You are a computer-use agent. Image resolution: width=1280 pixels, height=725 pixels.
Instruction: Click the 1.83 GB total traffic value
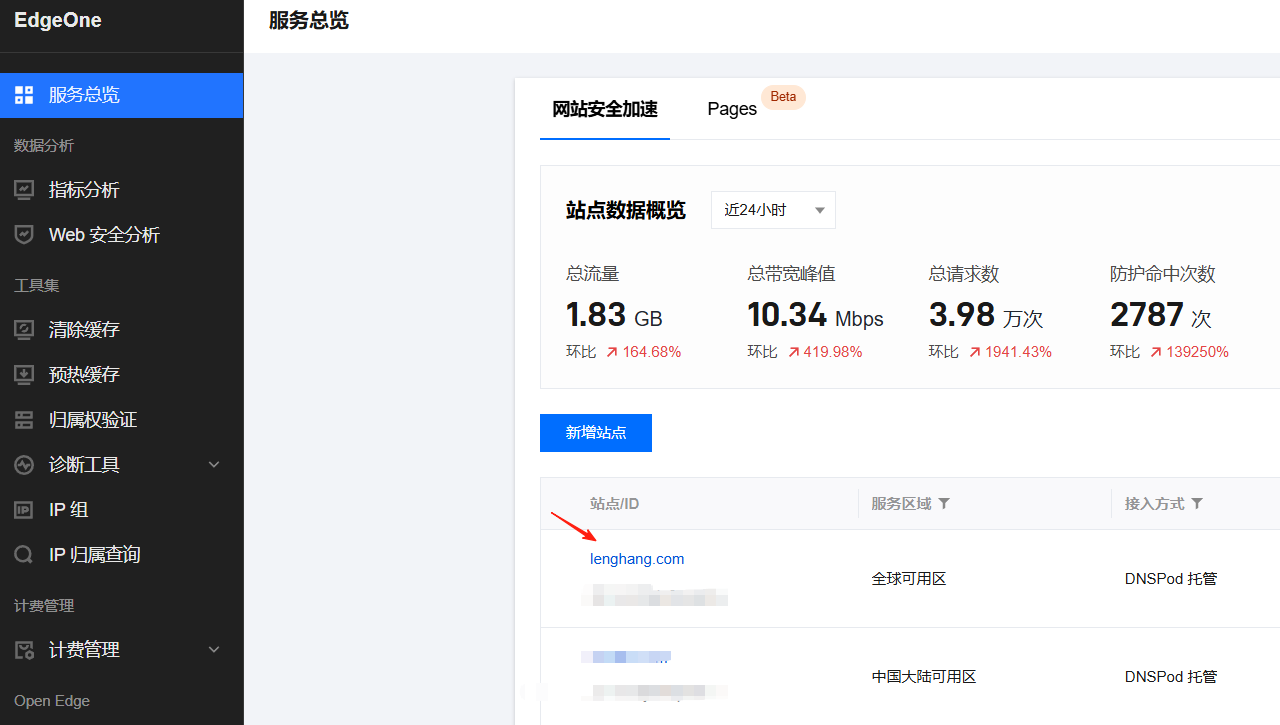(614, 315)
